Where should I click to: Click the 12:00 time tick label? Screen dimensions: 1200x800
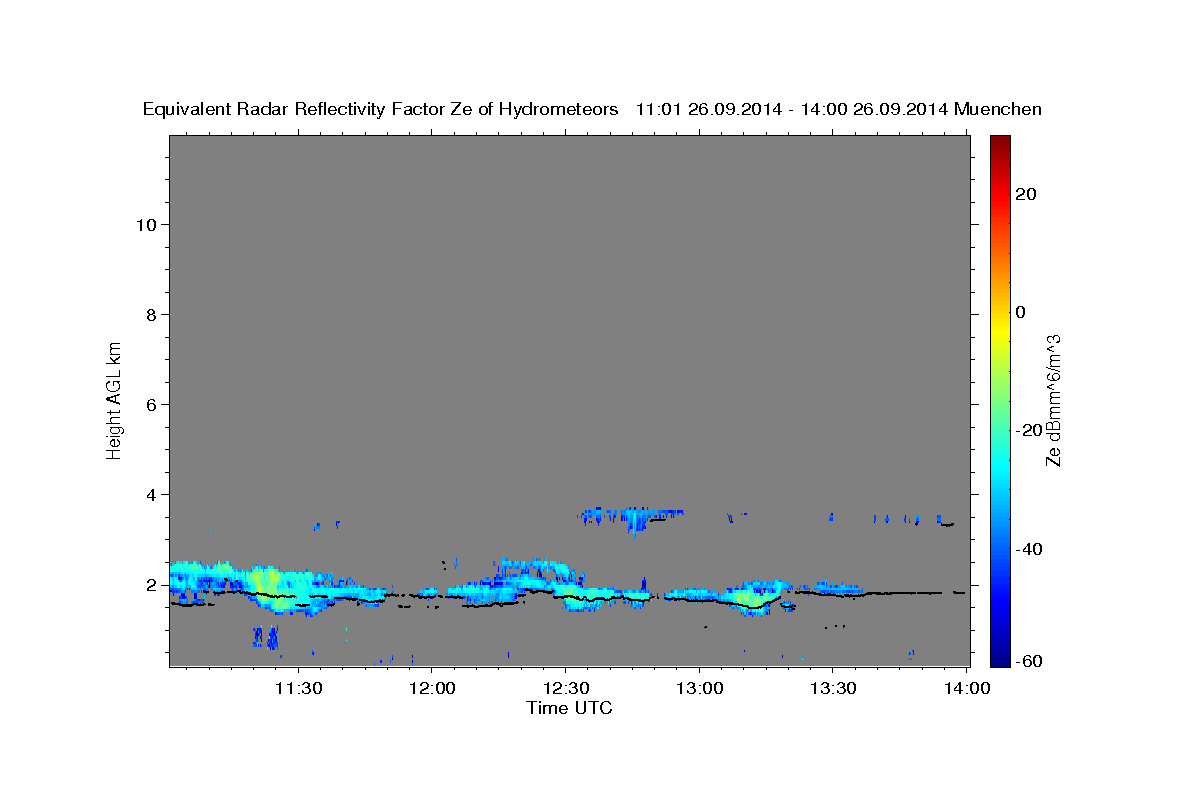(x=432, y=688)
